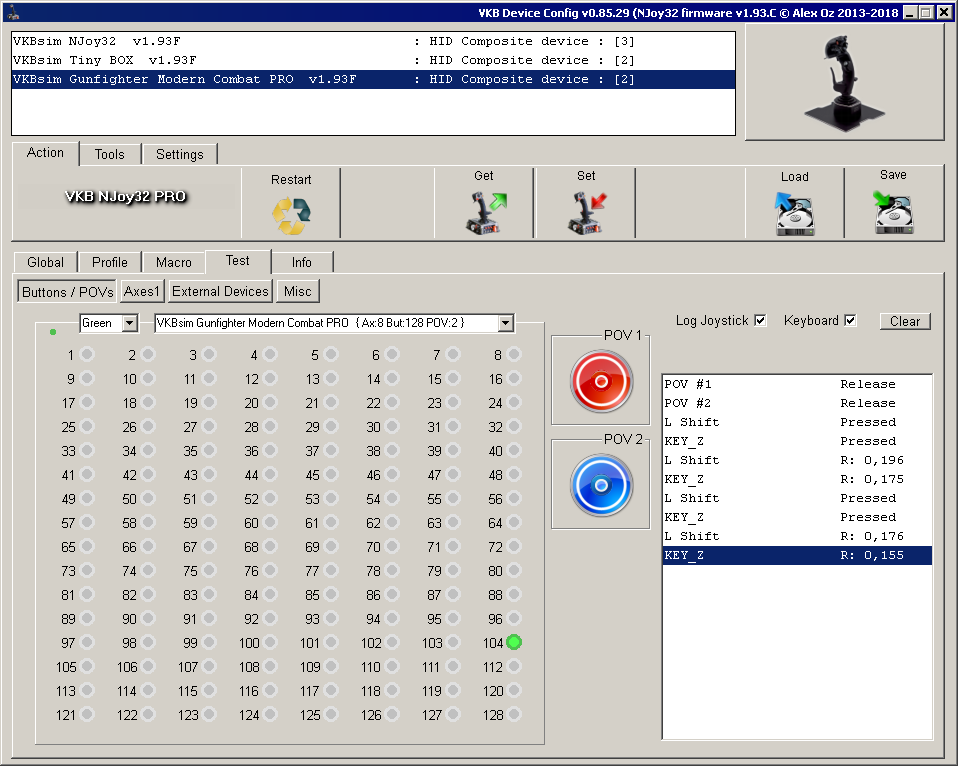Click button indicator number 113
The image size is (958, 766).
87,690
